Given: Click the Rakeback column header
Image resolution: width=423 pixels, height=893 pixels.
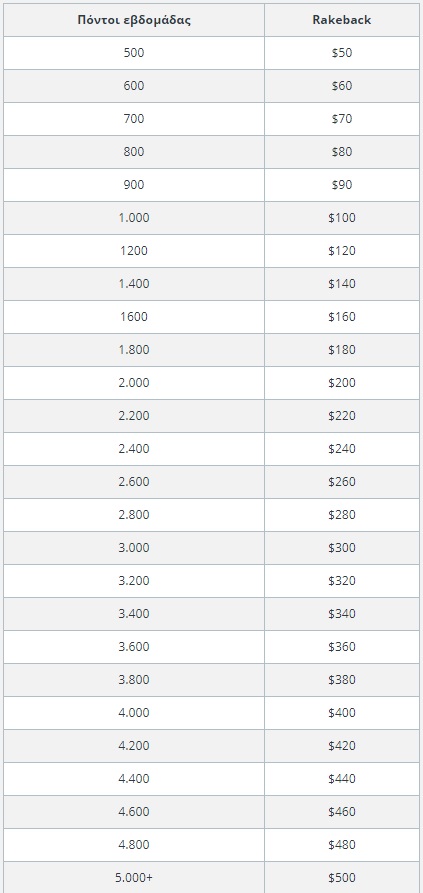Looking at the screenshot, I should point(342,20).
